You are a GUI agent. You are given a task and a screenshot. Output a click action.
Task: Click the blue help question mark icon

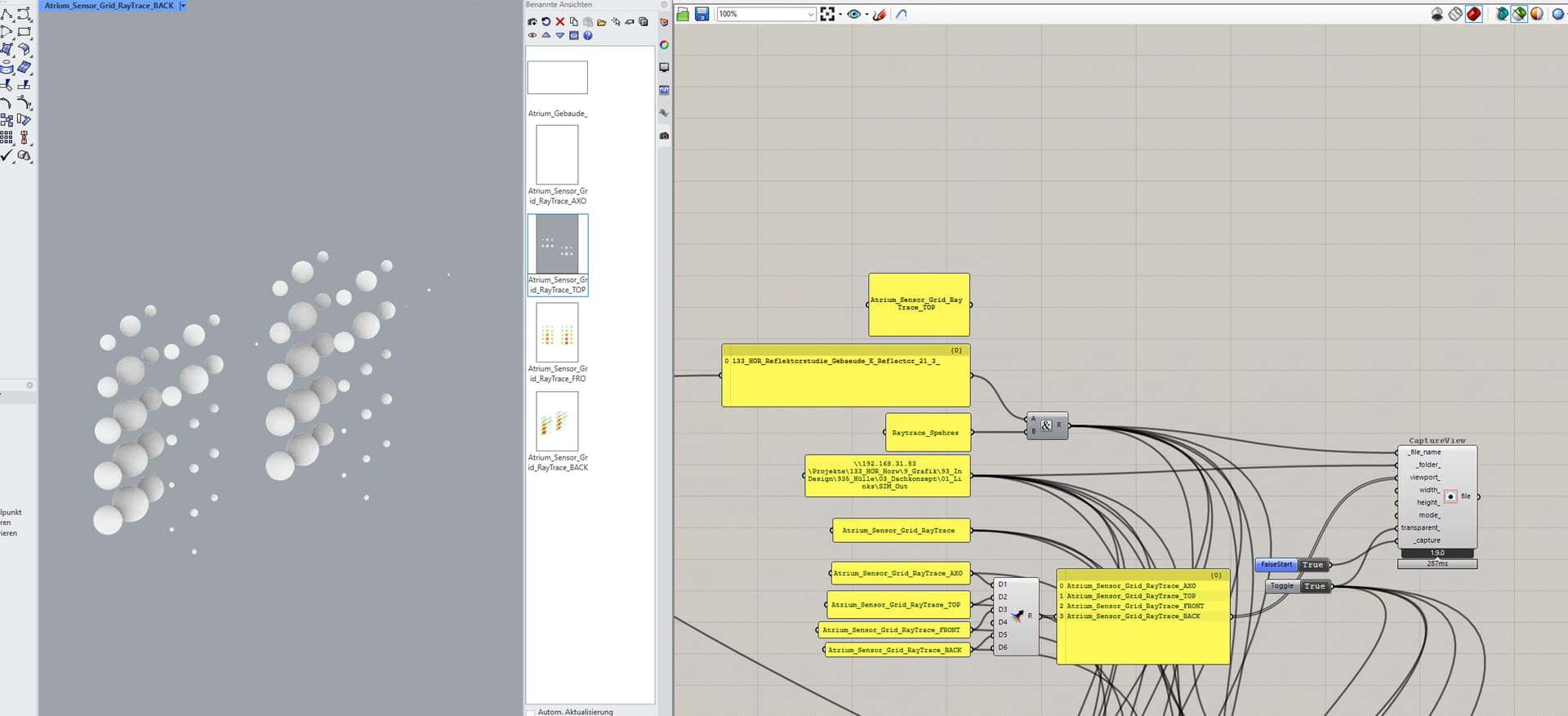[587, 35]
